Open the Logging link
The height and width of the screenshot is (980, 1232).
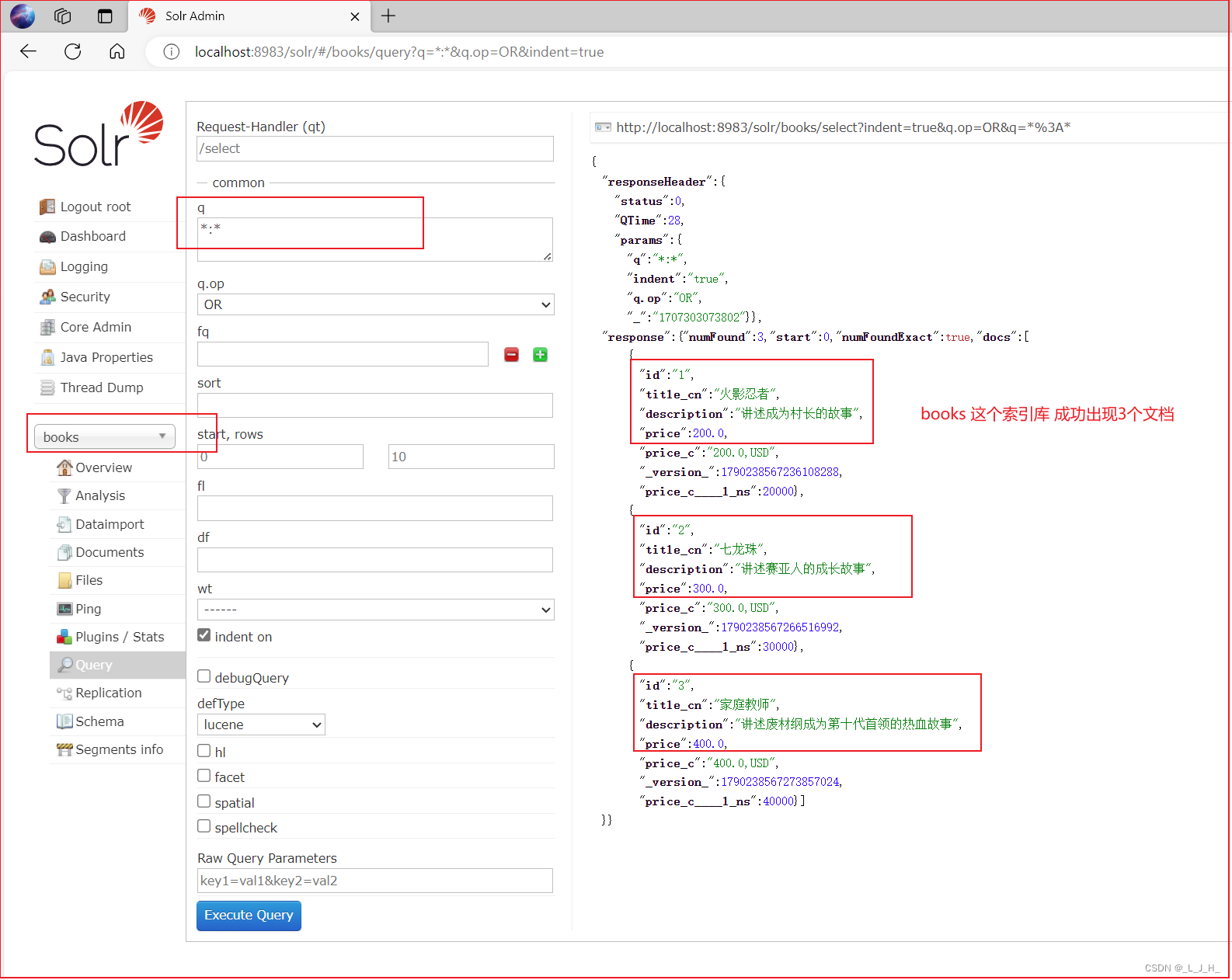click(x=84, y=266)
